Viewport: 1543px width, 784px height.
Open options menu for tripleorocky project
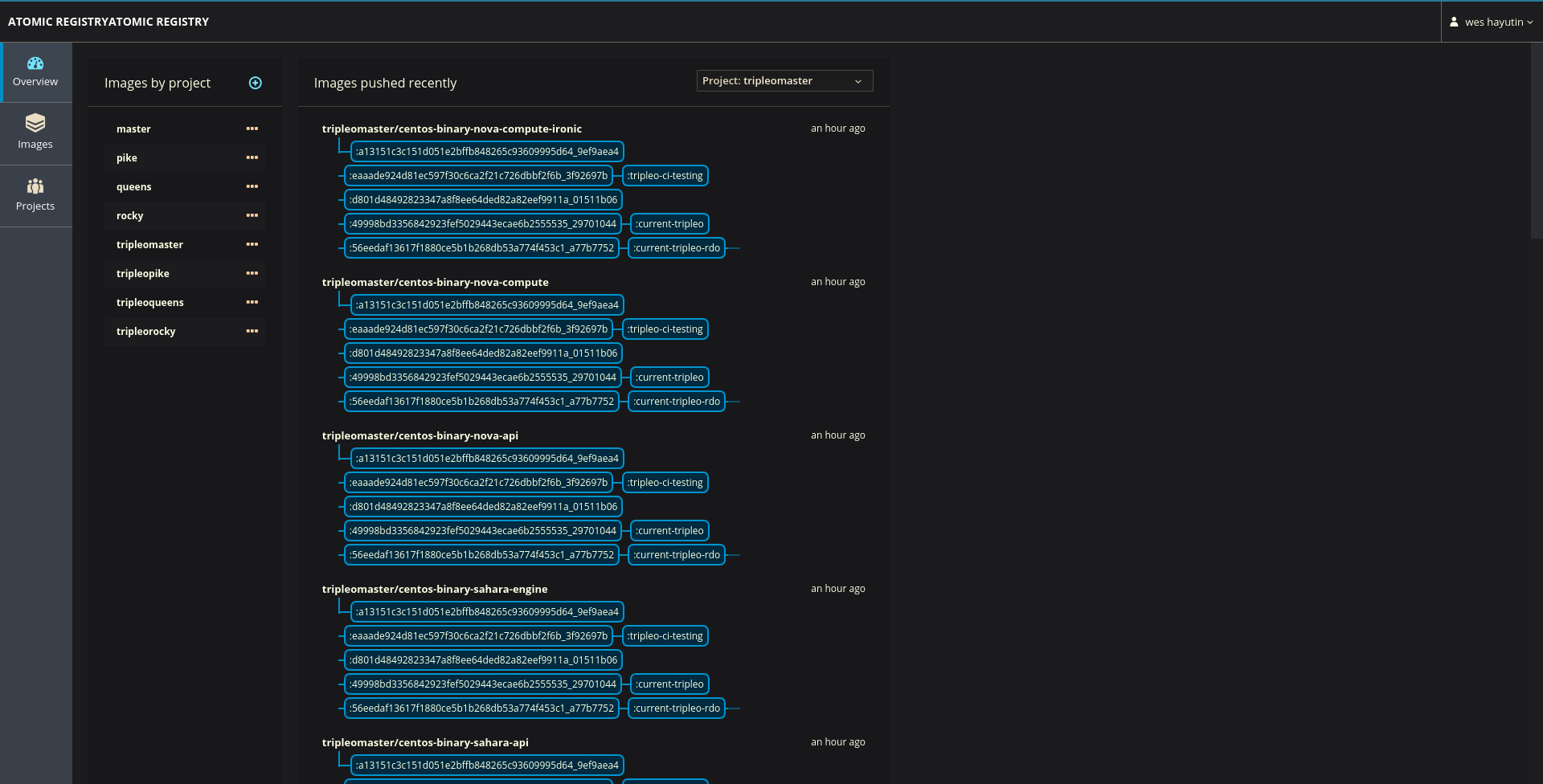[252, 331]
